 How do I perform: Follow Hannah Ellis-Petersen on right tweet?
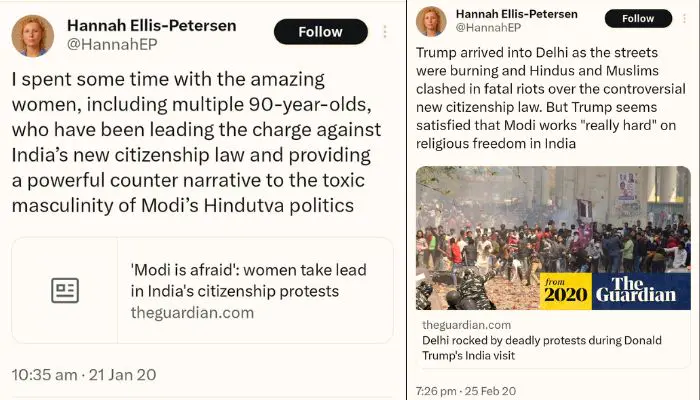click(x=638, y=18)
